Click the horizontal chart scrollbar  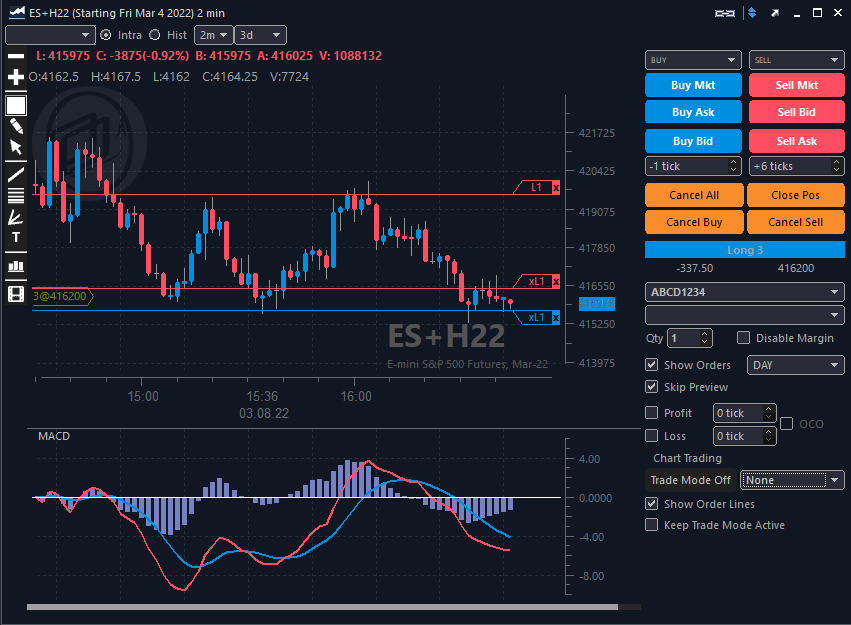click(x=322, y=607)
